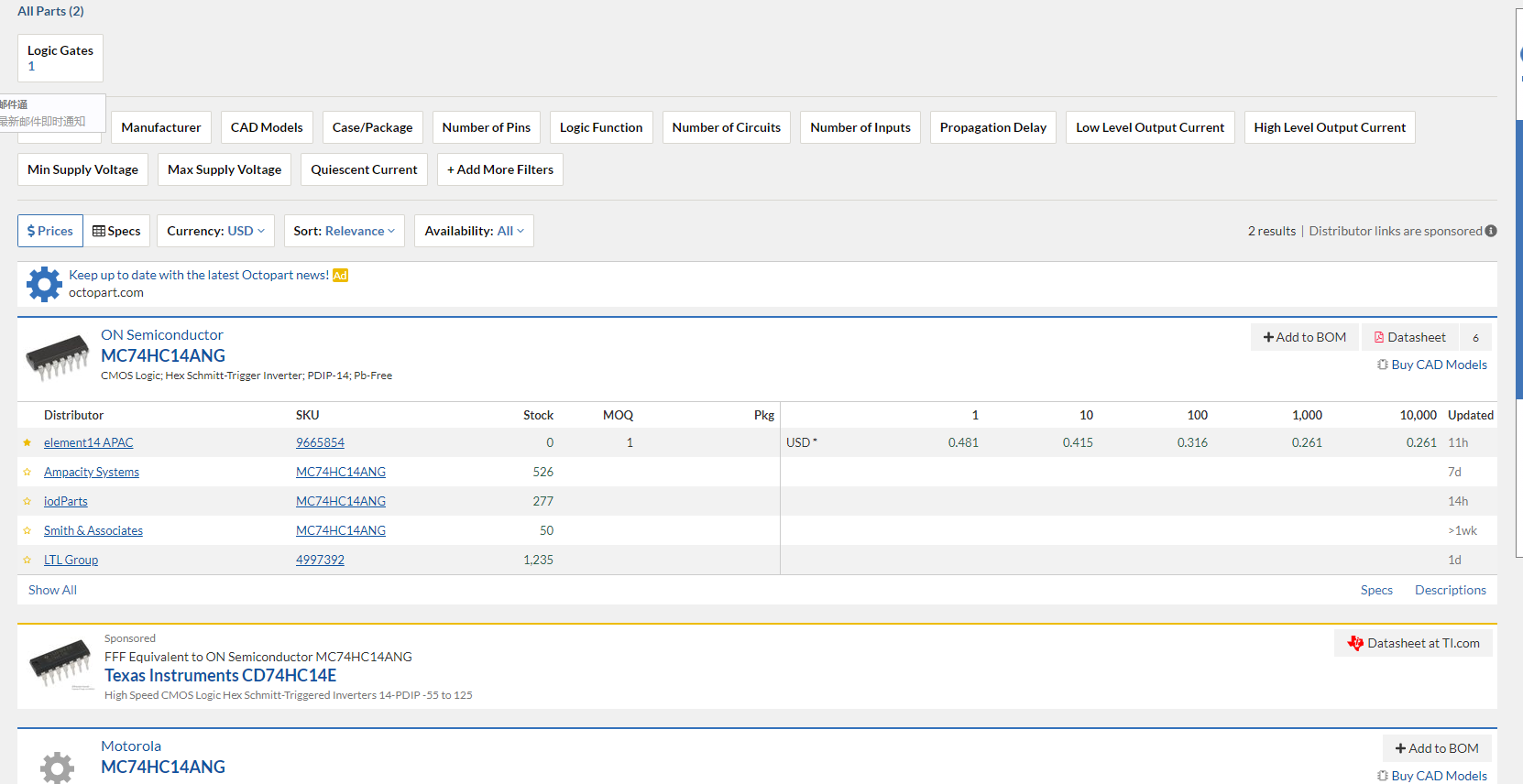Viewport: 1523px width, 784px height.
Task: Add ON Semiconductor part to BOM
Action: click(1305, 337)
